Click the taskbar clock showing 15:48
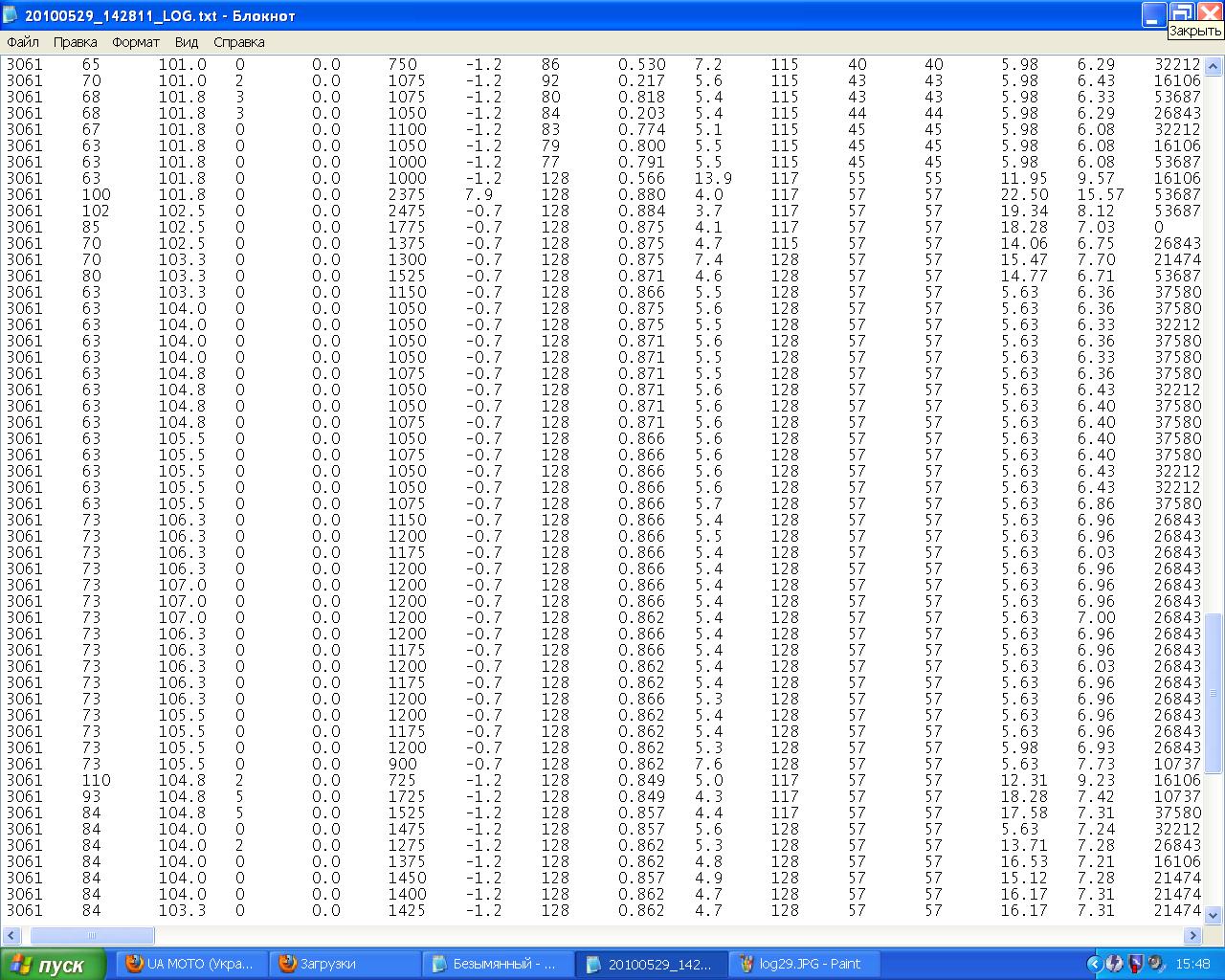1225x980 pixels. coord(1192,964)
